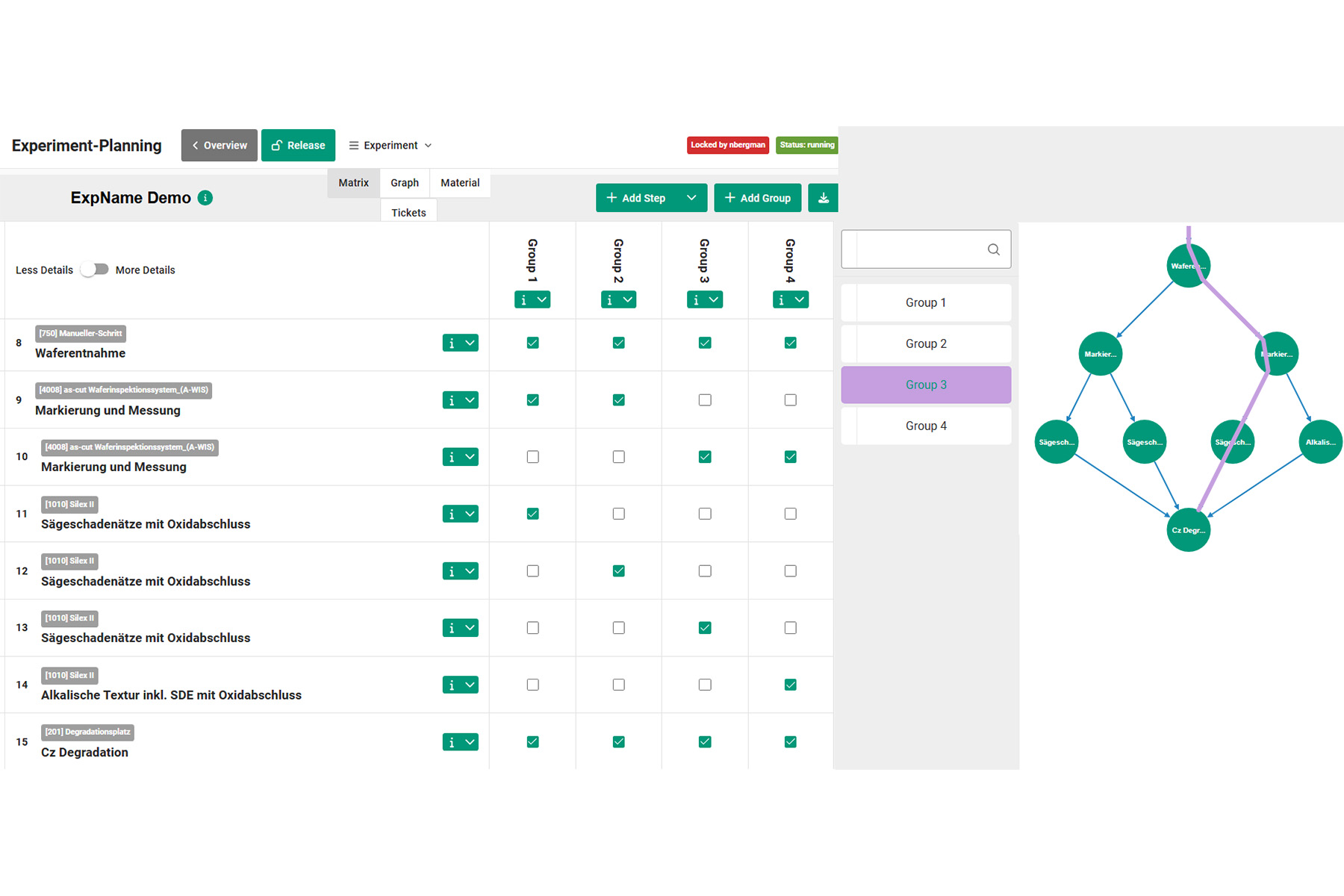Uncheck Cz Degradation for Group 2
This screenshot has width=1344, height=896.
[619, 742]
